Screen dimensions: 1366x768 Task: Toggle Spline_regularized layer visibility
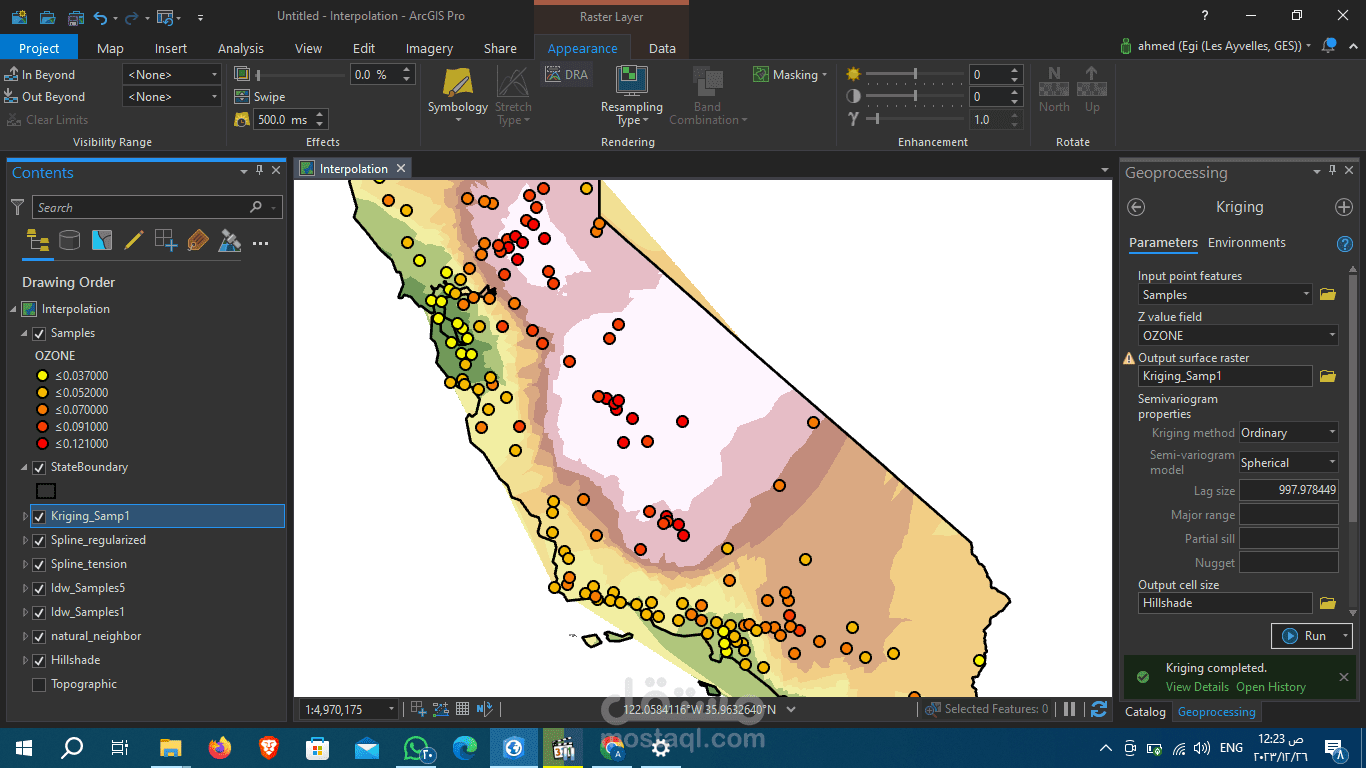(39, 540)
